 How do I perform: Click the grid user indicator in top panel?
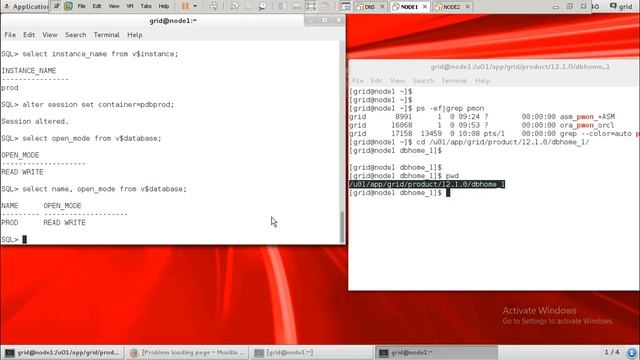621,7
